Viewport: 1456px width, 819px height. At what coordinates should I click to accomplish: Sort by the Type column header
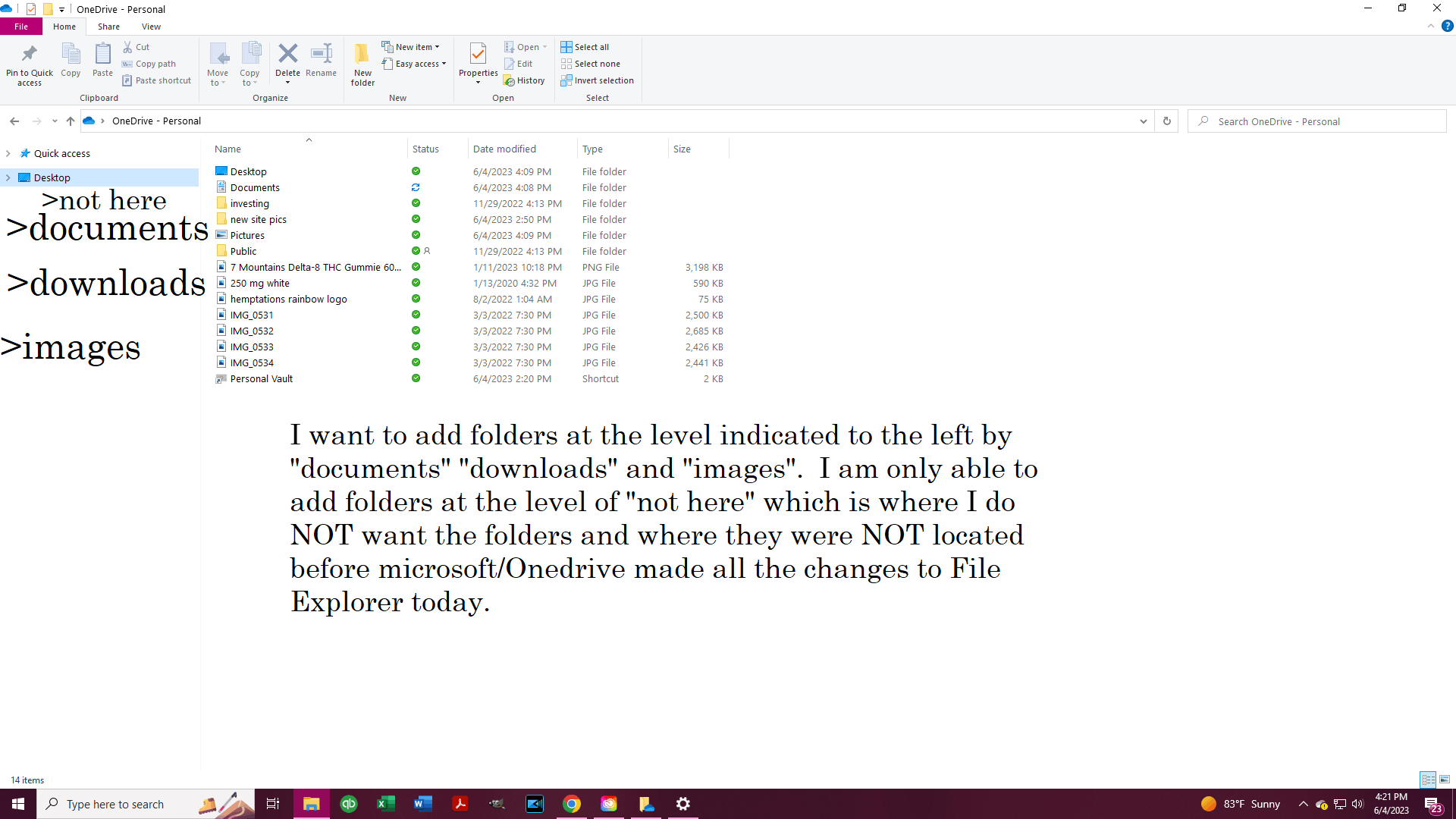[x=623, y=149]
